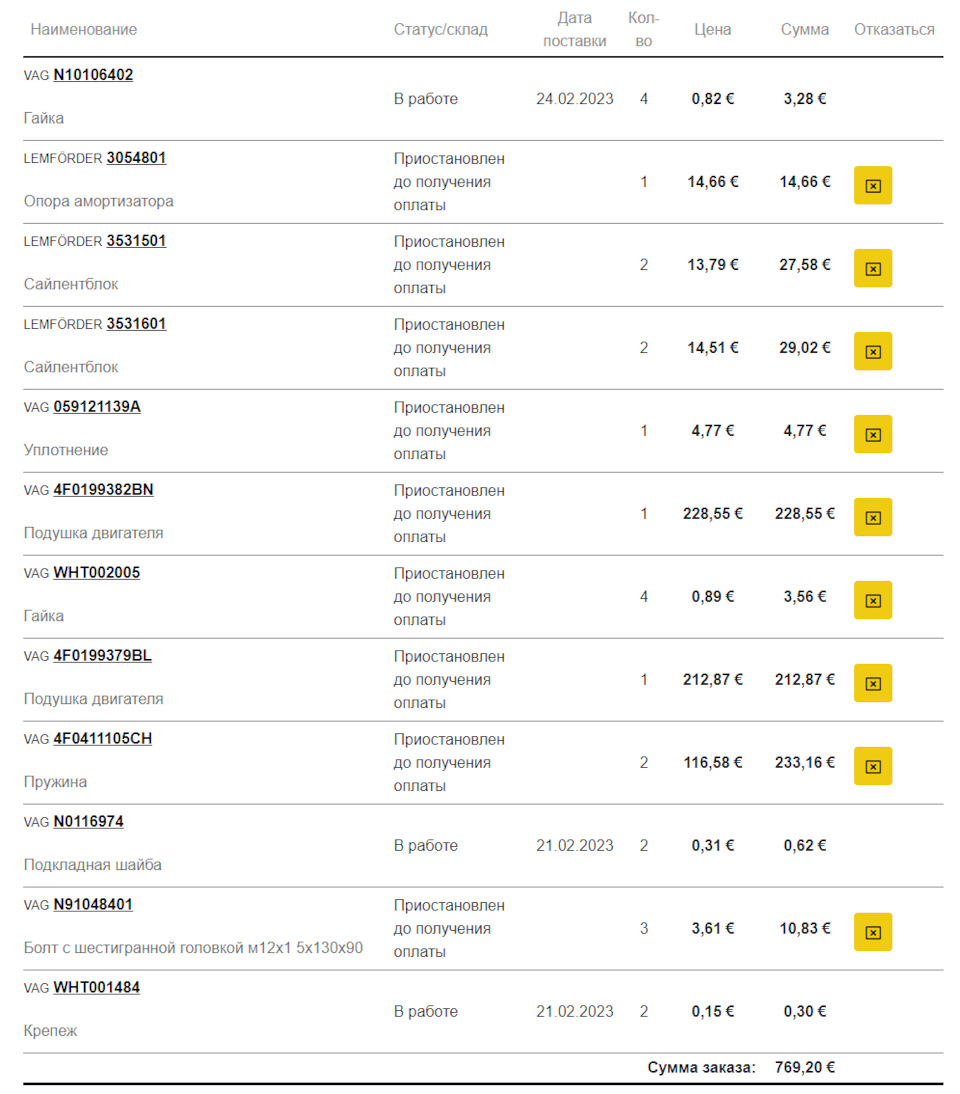
Task: Cancel the Опора амортизатора 3054801 item
Action: pos(872,186)
